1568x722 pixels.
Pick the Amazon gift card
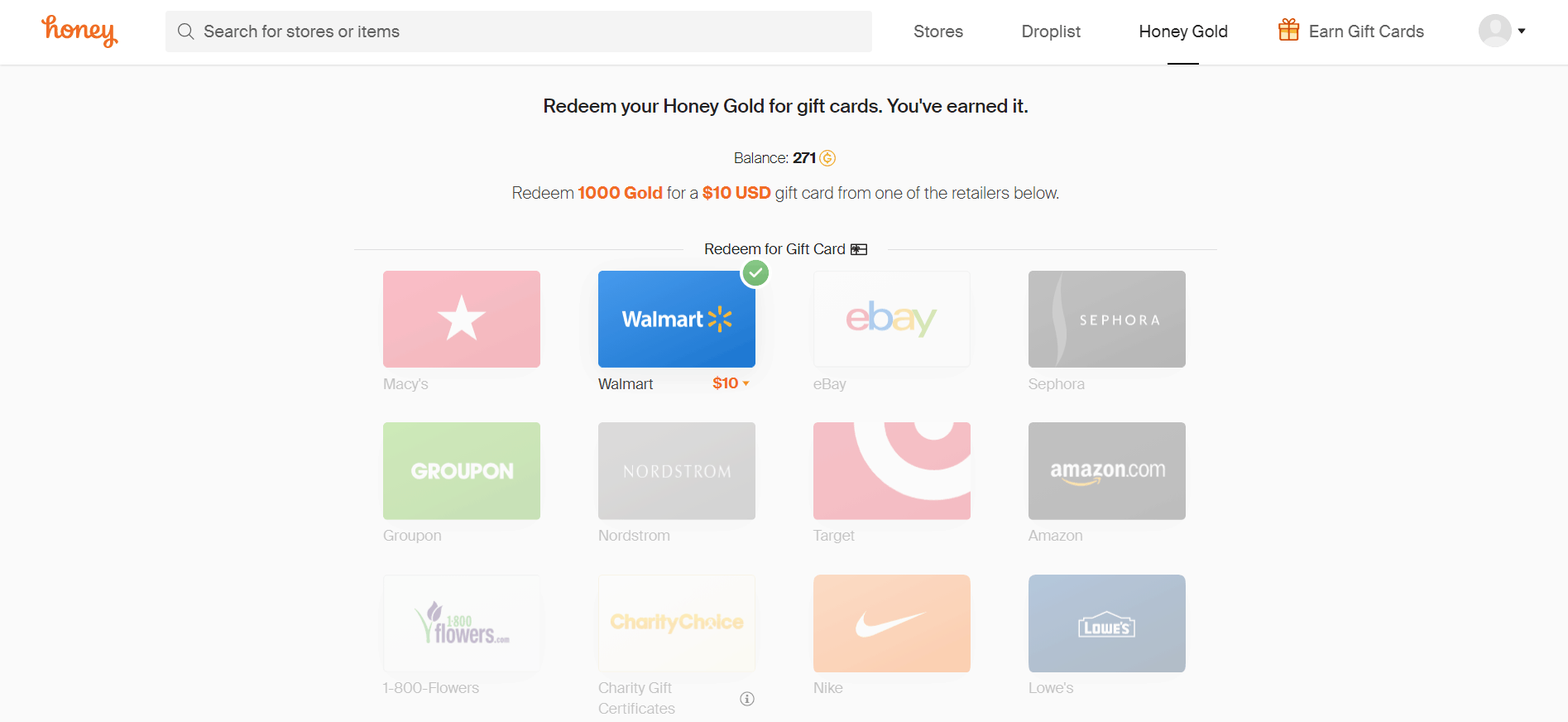1106,470
